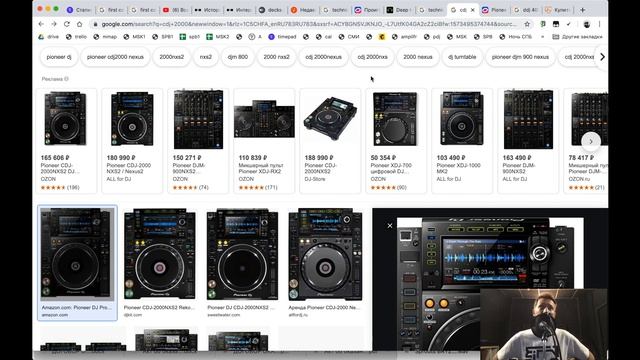Open the MSK2 sheets bookmark
Image resolution: width=640 pixels, height=360 pixels.
[218, 37]
